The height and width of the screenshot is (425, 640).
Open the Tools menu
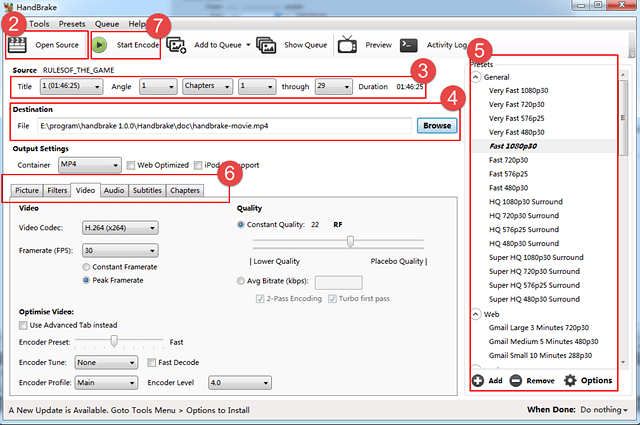point(39,24)
